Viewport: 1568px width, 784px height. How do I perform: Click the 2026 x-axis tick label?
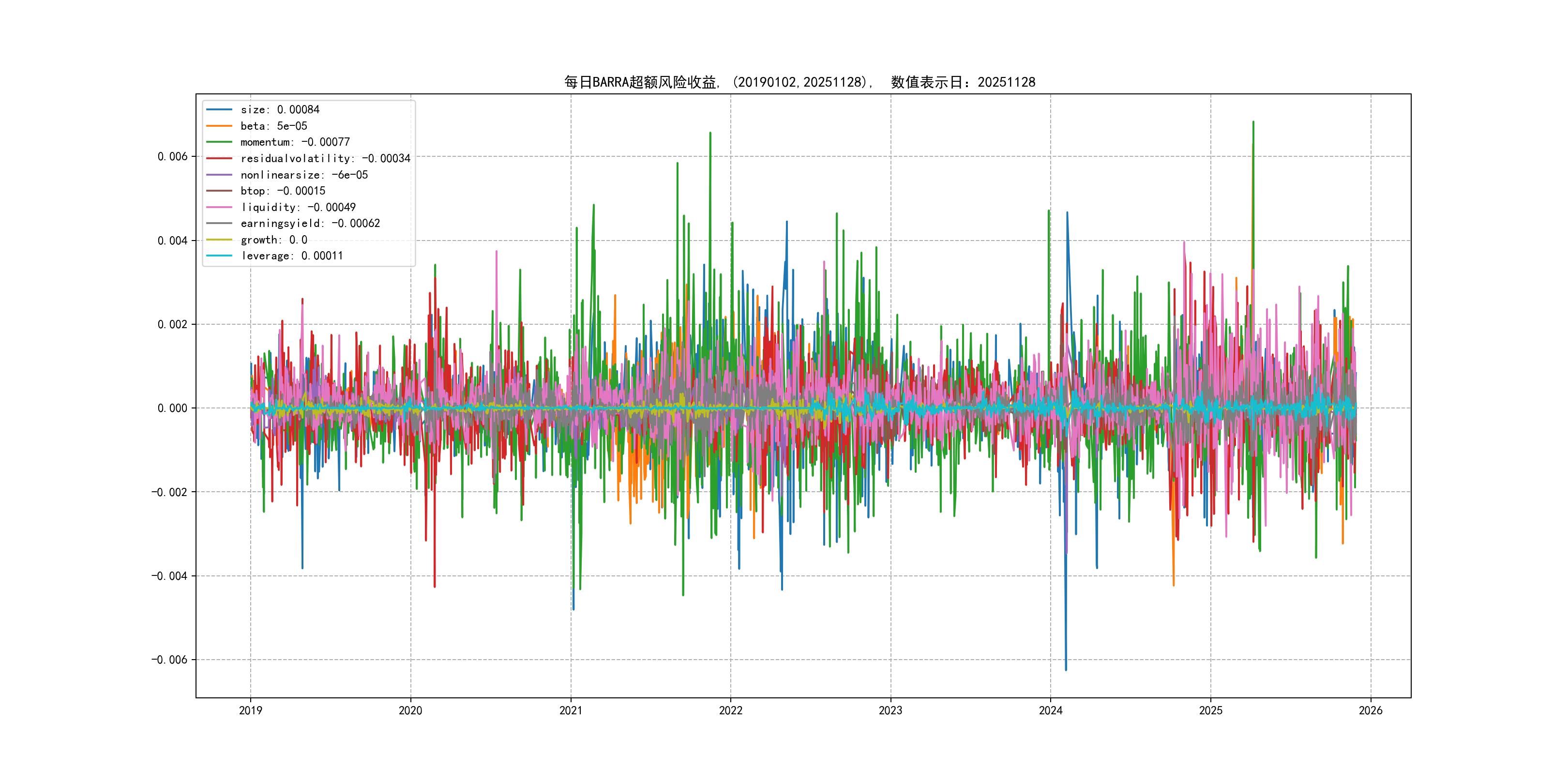tap(1370, 710)
